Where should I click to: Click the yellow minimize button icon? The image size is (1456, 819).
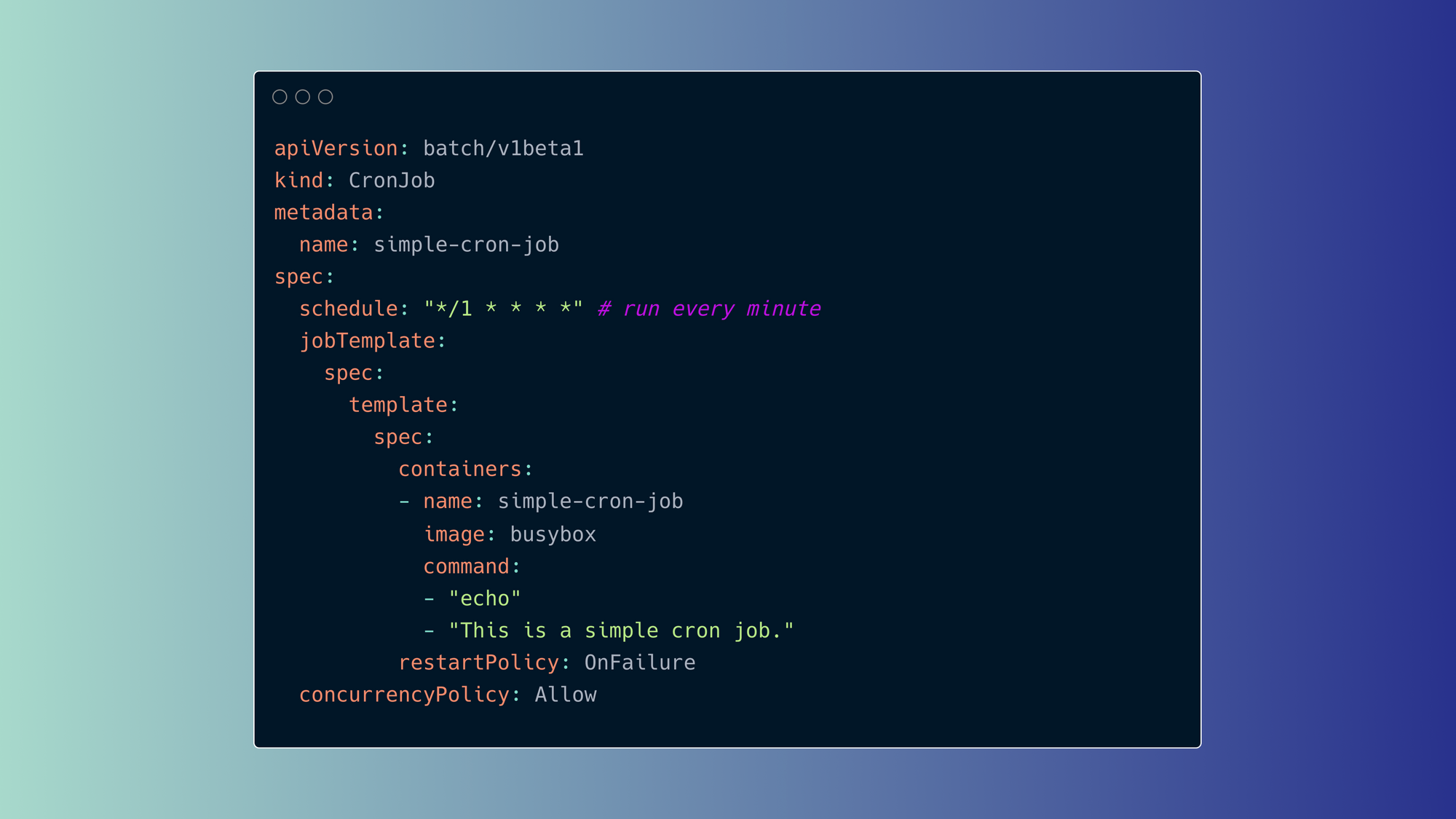pyautogui.click(x=303, y=97)
